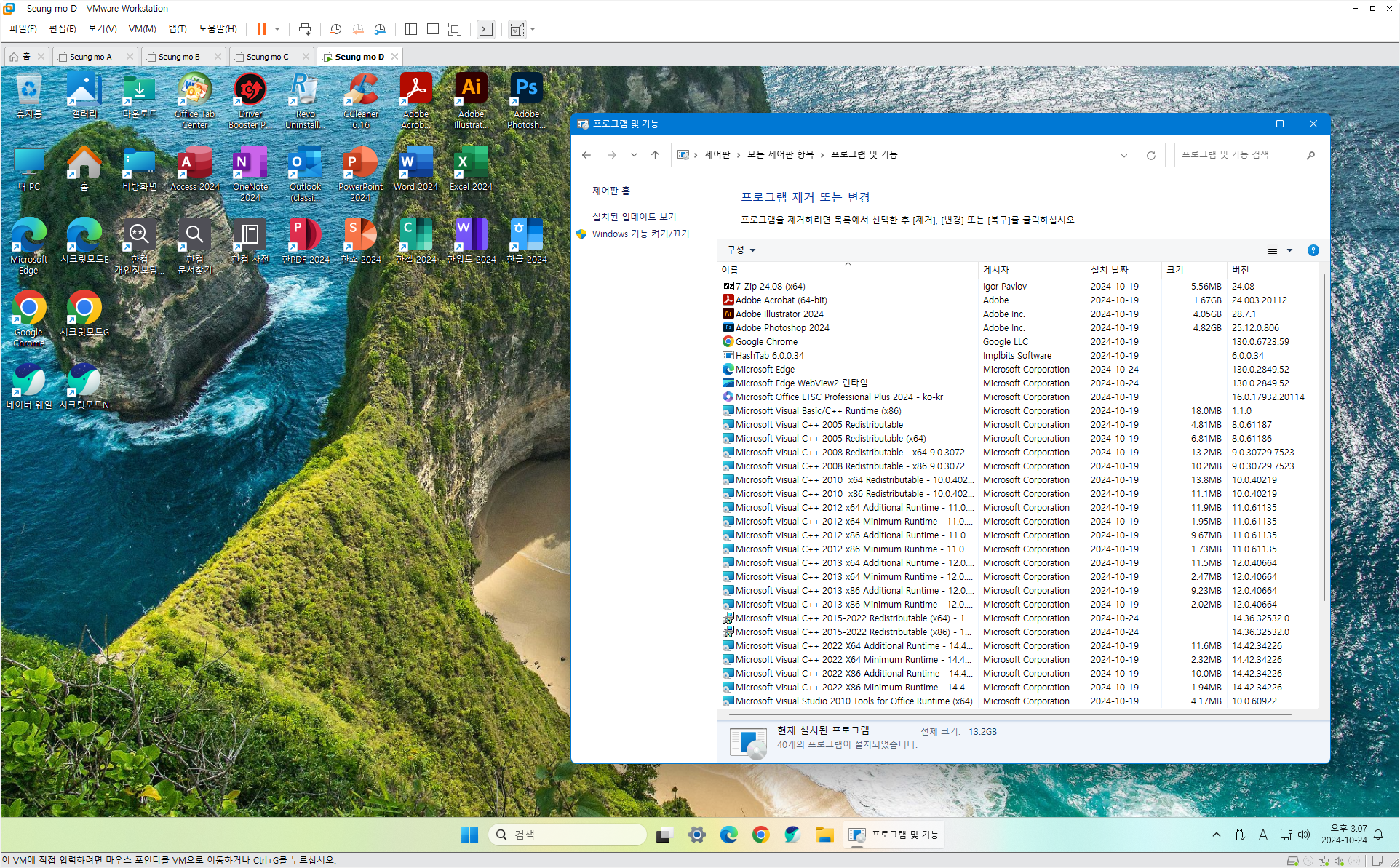Screen dimensions: 1400x868
Task: Open OneNote 2024 shortcut
Action: click(250, 173)
